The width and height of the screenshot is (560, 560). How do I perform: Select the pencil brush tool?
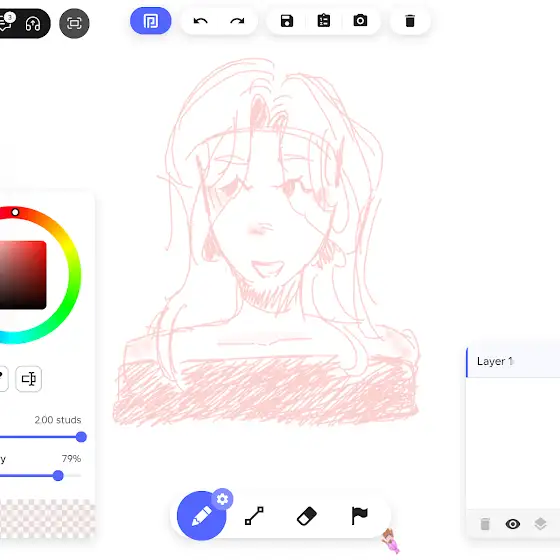click(201, 516)
